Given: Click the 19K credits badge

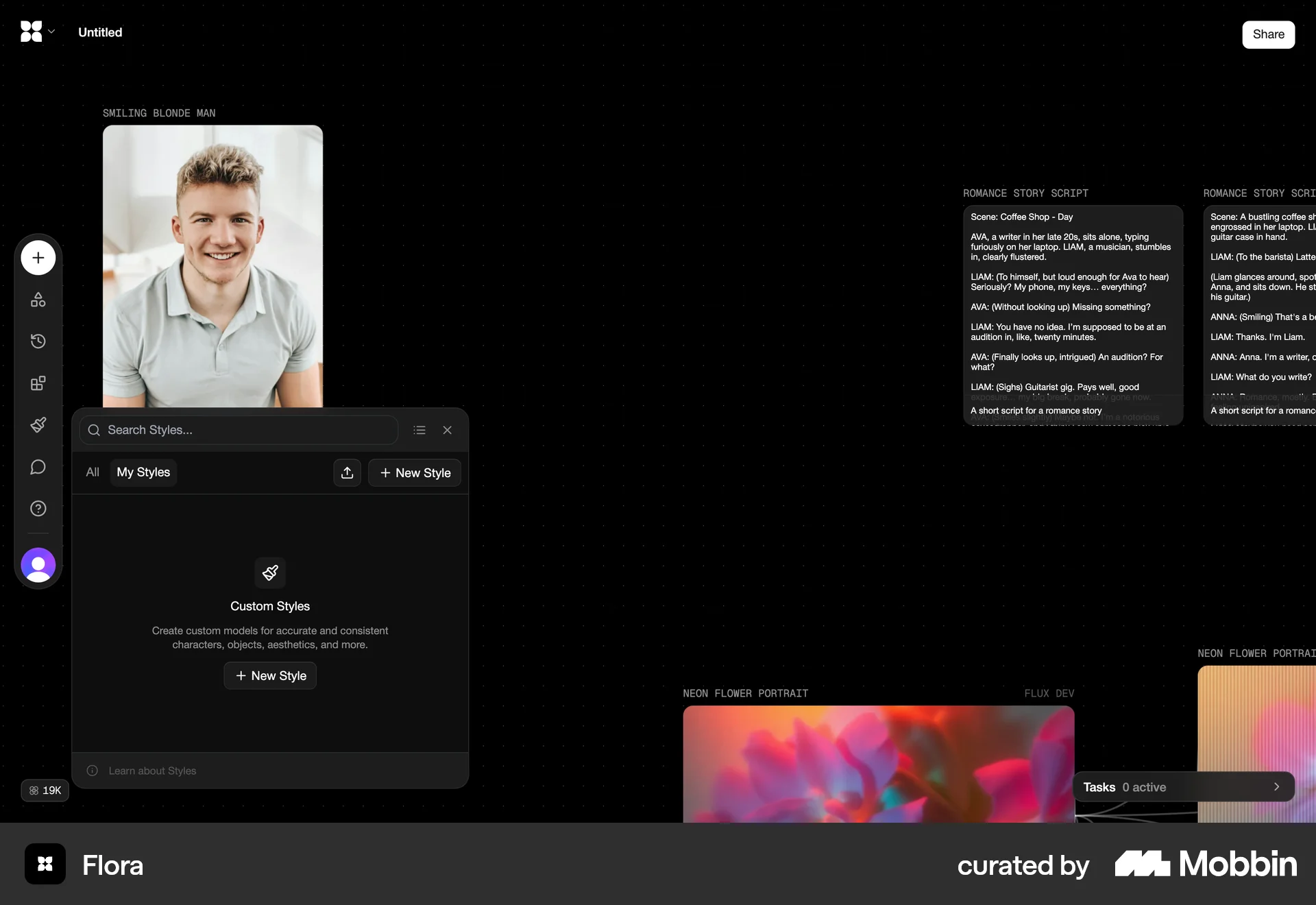Looking at the screenshot, I should click(45, 791).
